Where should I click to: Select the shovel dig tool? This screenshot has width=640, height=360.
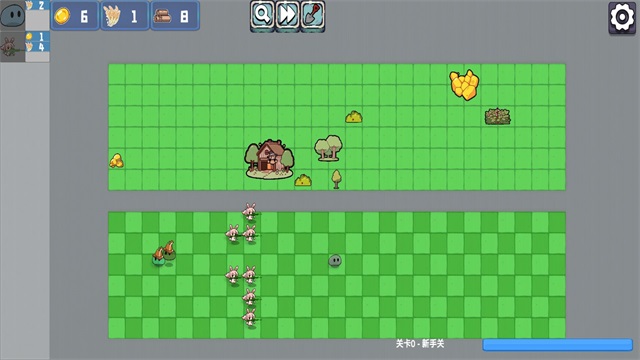click(x=313, y=16)
